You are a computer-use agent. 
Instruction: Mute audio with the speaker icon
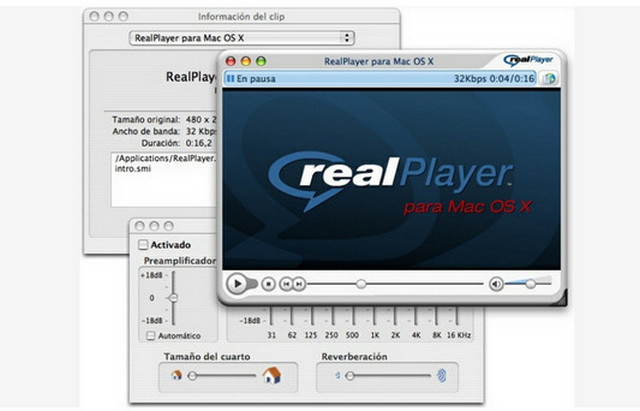(496, 284)
